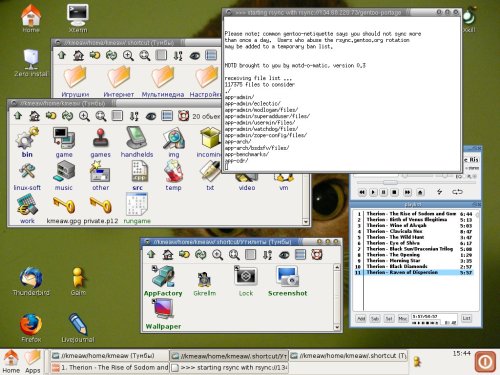Image resolution: width=500 pixels, height=375 pixels.
Task: Toggle details view in top .shortcut window
Action: tap(211, 55)
